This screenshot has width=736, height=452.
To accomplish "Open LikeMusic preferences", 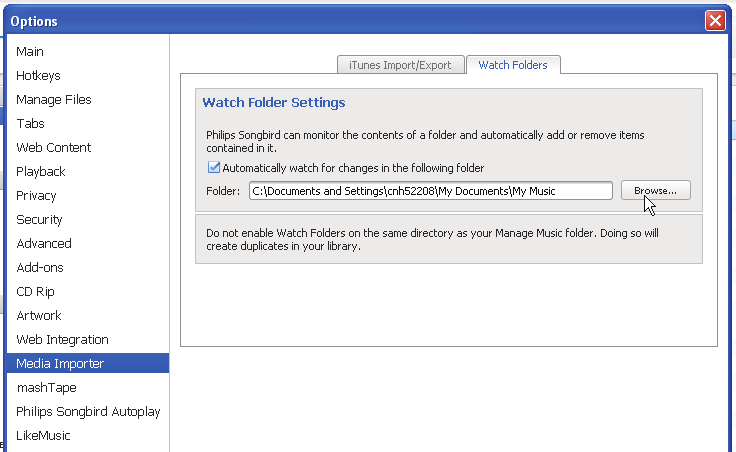I will click(43, 436).
